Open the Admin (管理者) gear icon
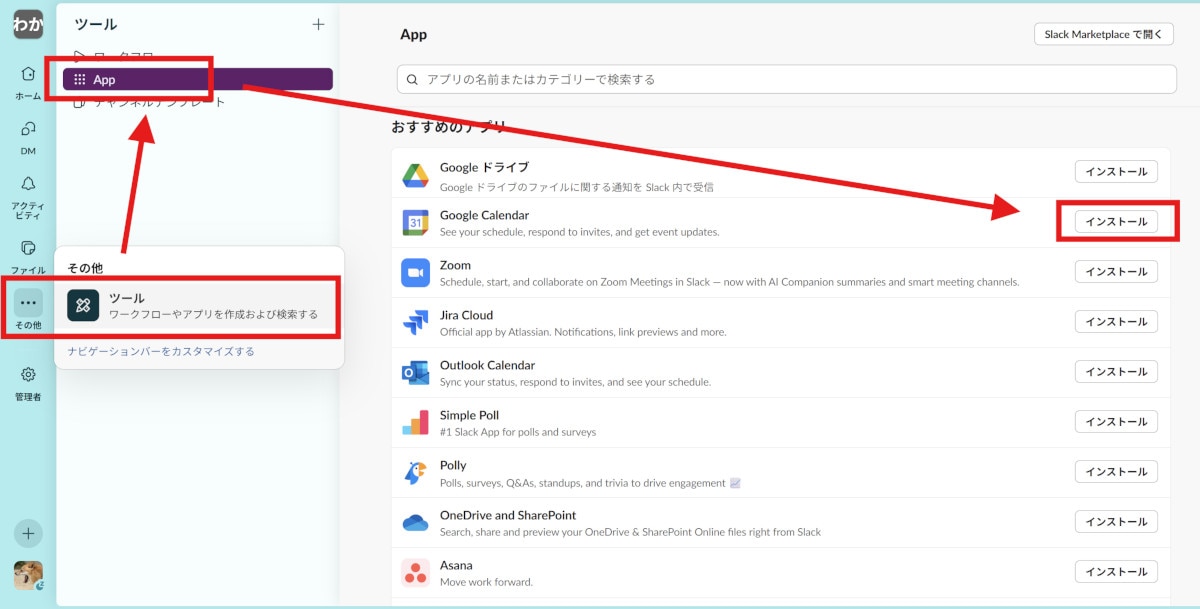This screenshot has width=1200, height=609. (x=28, y=375)
